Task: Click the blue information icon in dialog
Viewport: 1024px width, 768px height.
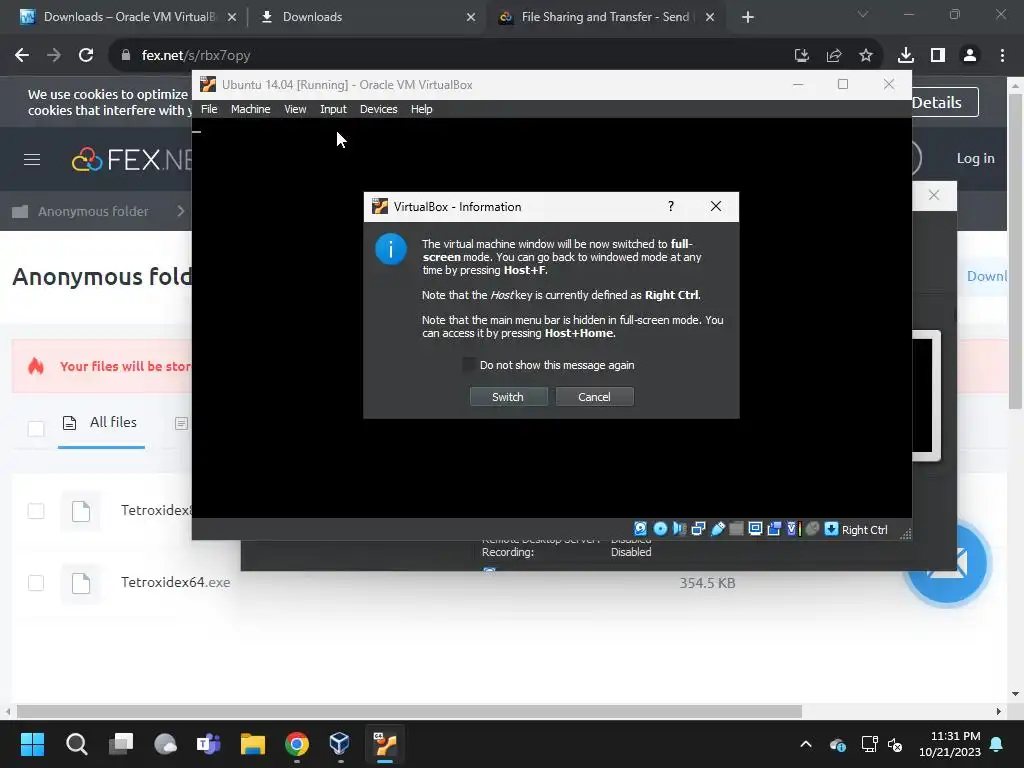Action: [391, 249]
